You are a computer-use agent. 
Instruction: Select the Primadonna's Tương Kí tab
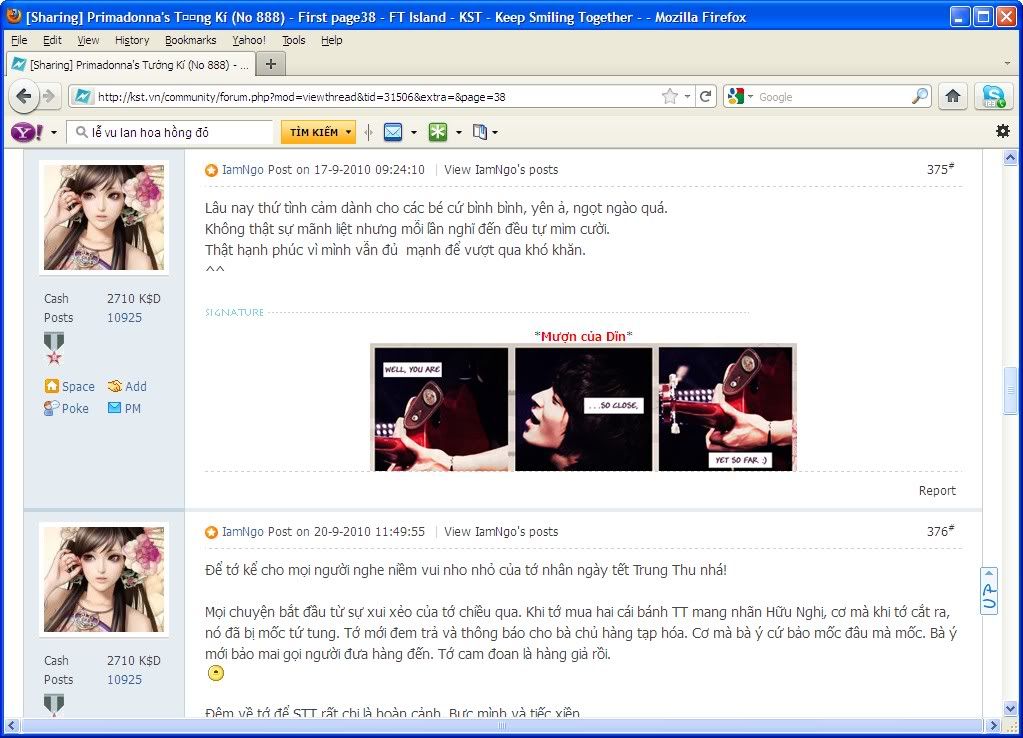tap(130, 65)
